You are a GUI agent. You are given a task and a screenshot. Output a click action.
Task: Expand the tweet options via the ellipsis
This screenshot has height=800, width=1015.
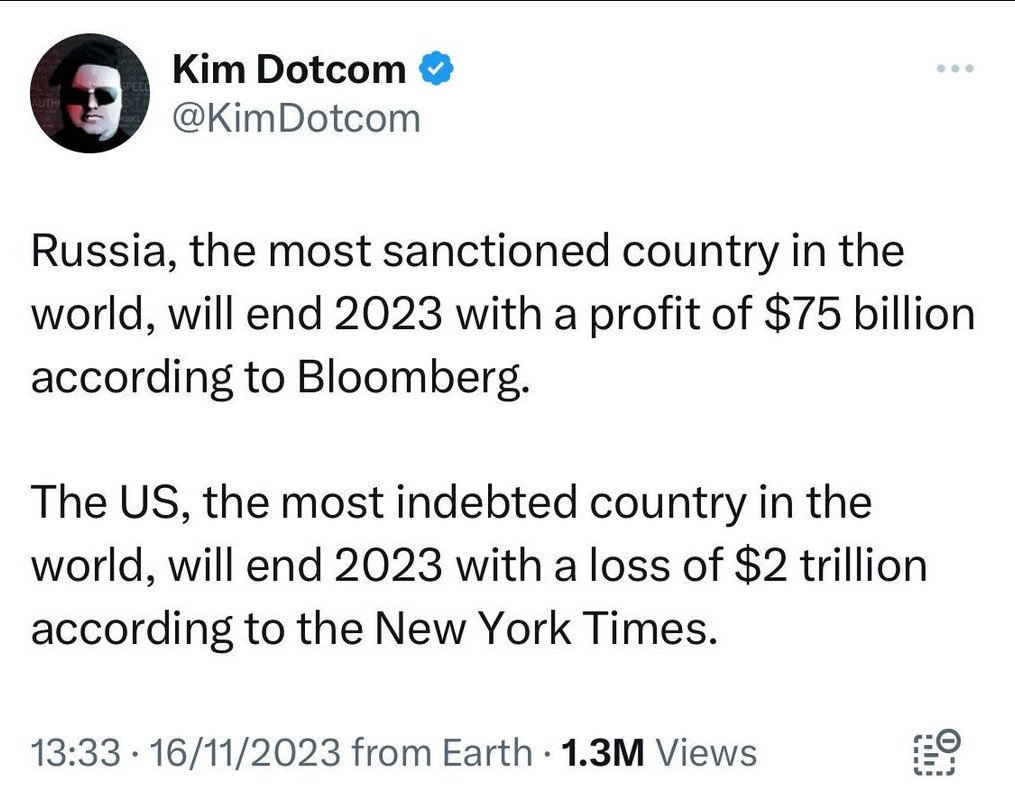(956, 67)
